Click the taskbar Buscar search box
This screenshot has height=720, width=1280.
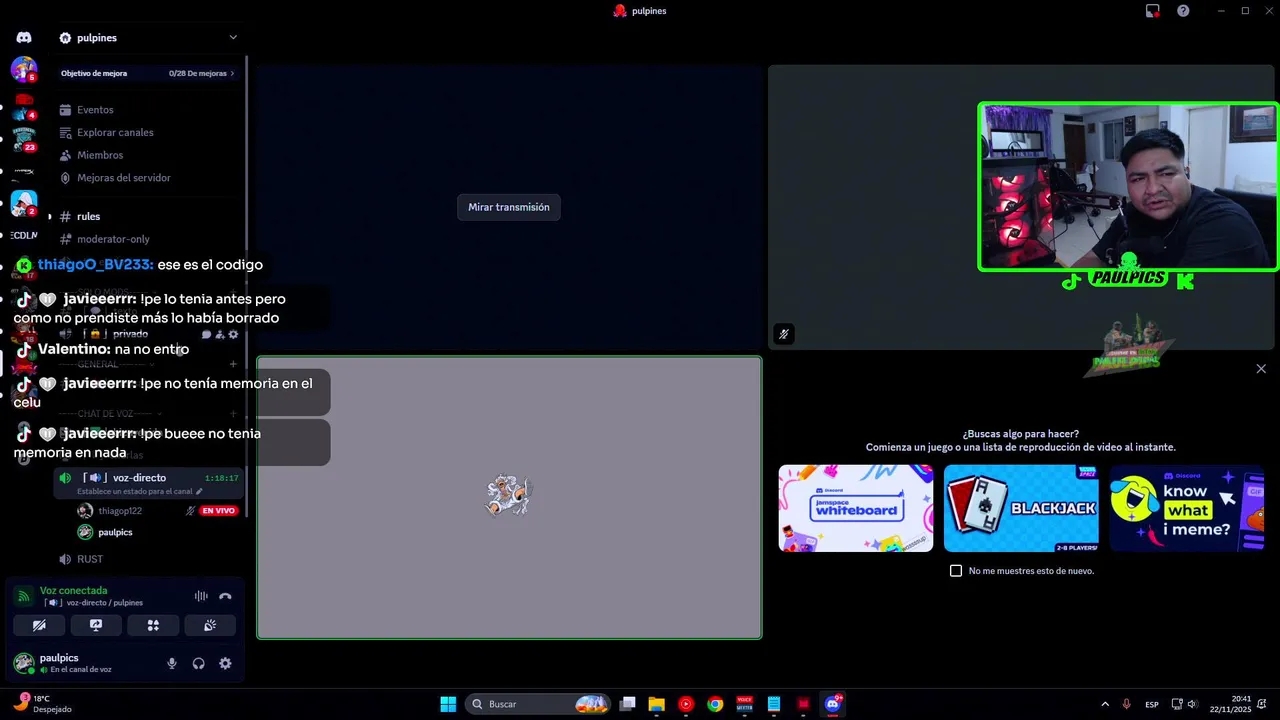click(x=539, y=704)
